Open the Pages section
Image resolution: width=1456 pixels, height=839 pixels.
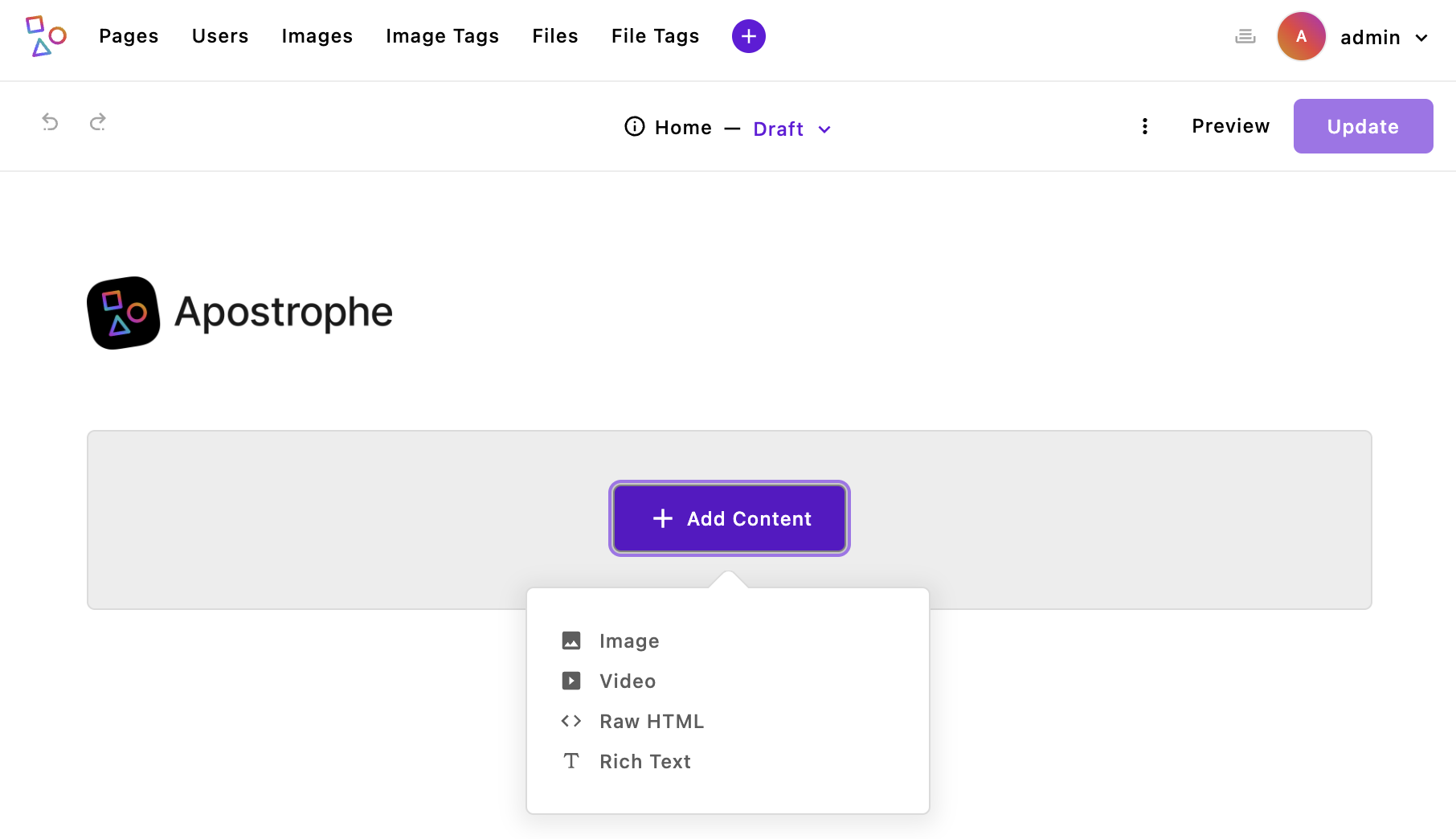(x=129, y=36)
